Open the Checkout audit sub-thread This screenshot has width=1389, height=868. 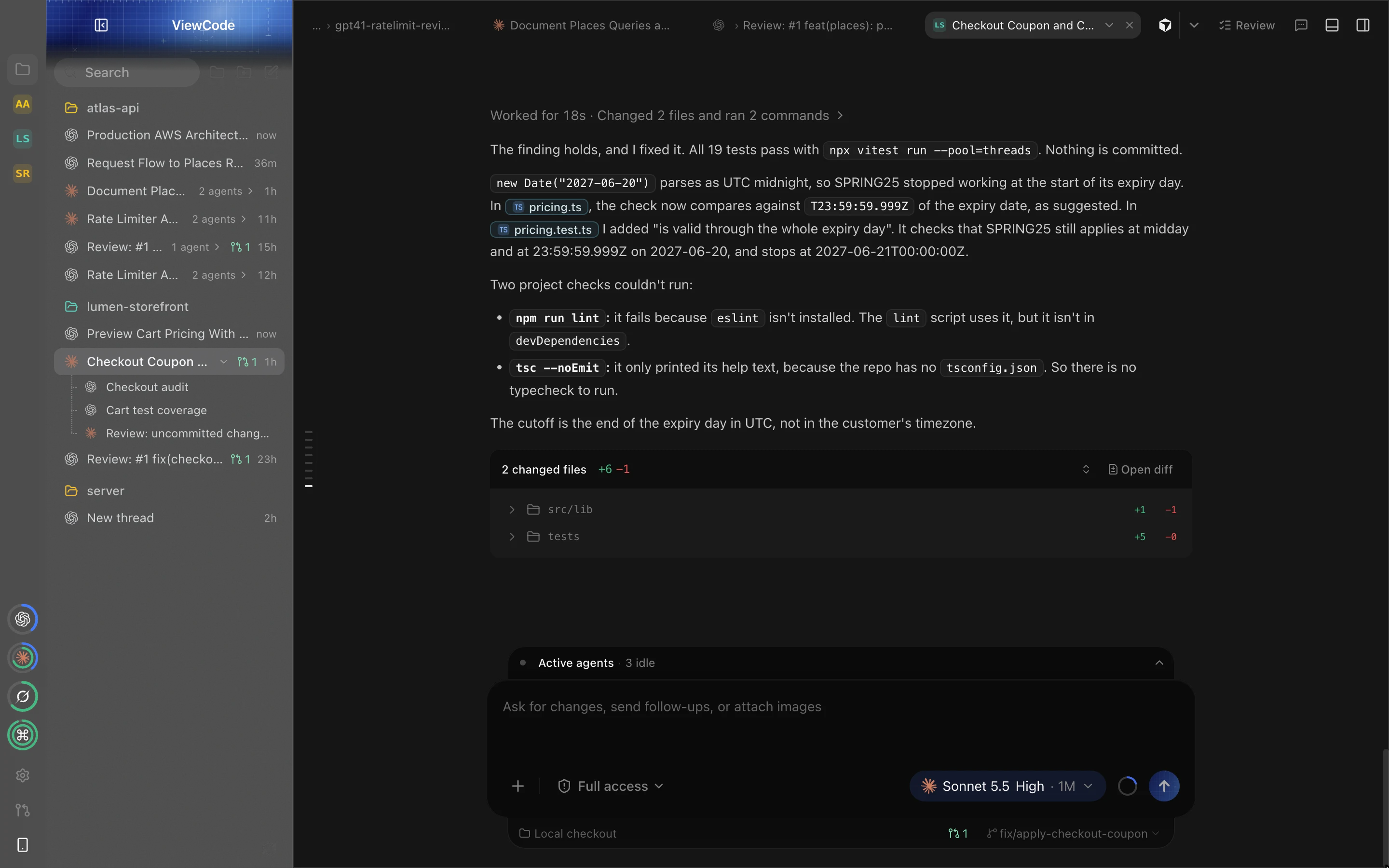(x=147, y=387)
